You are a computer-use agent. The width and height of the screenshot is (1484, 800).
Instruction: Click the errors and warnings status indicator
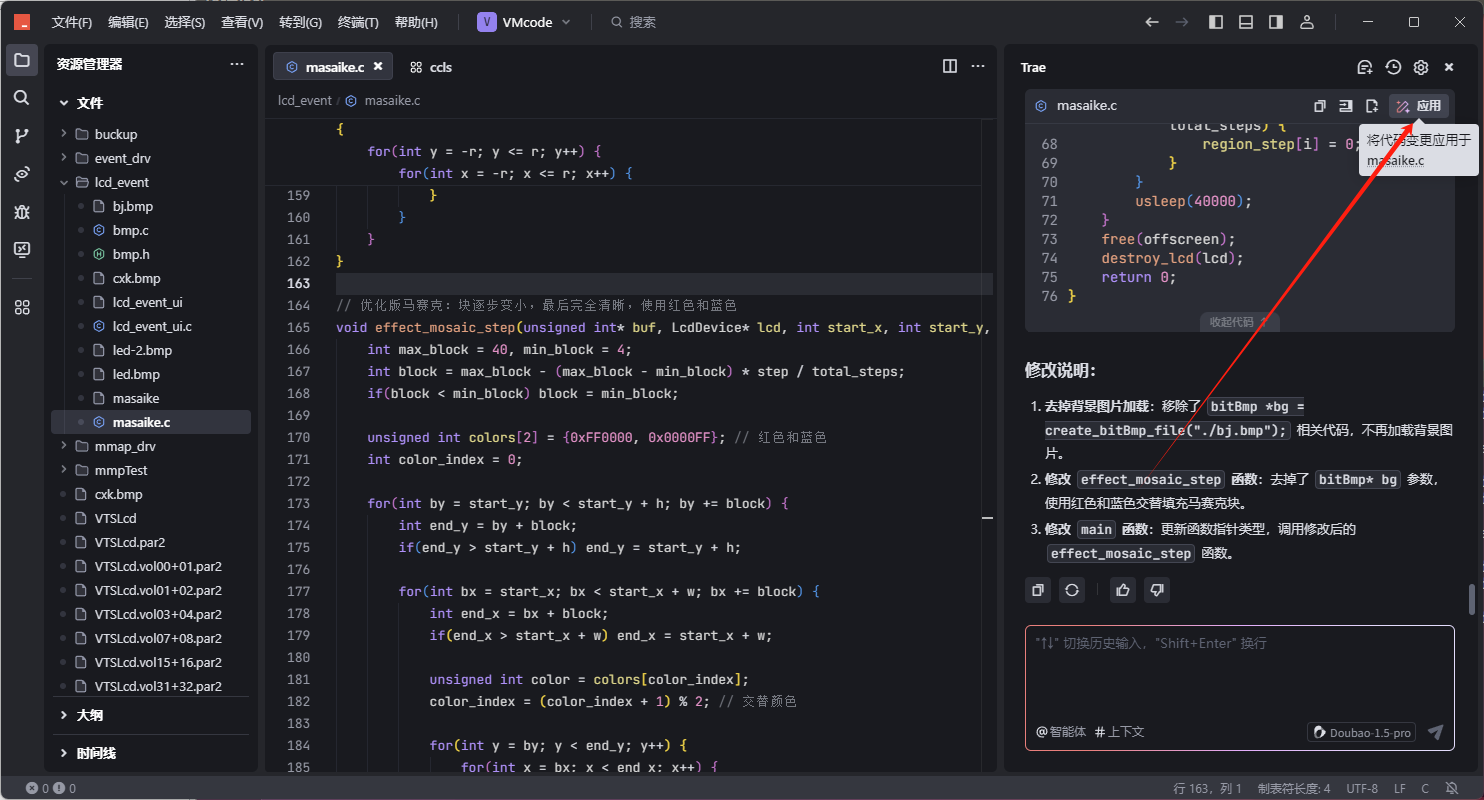pyautogui.click(x=51, y=788)
